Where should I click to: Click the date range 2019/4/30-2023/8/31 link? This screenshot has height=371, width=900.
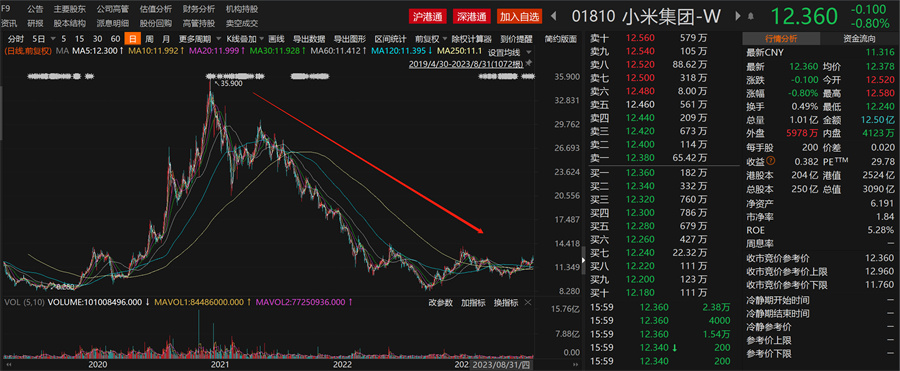pyautogui.click(x=465, y=64)
